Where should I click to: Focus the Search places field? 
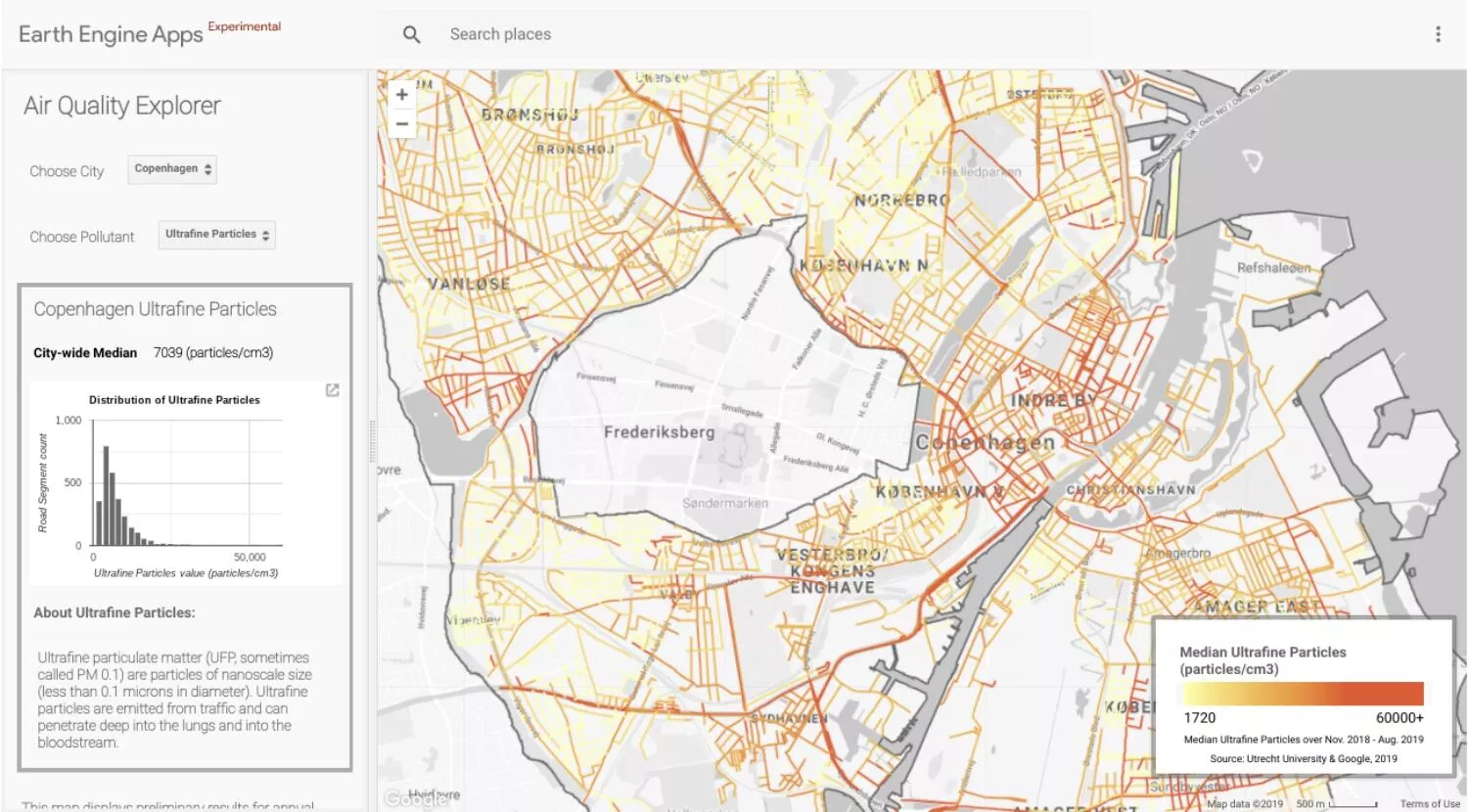[x=734, y=34]
